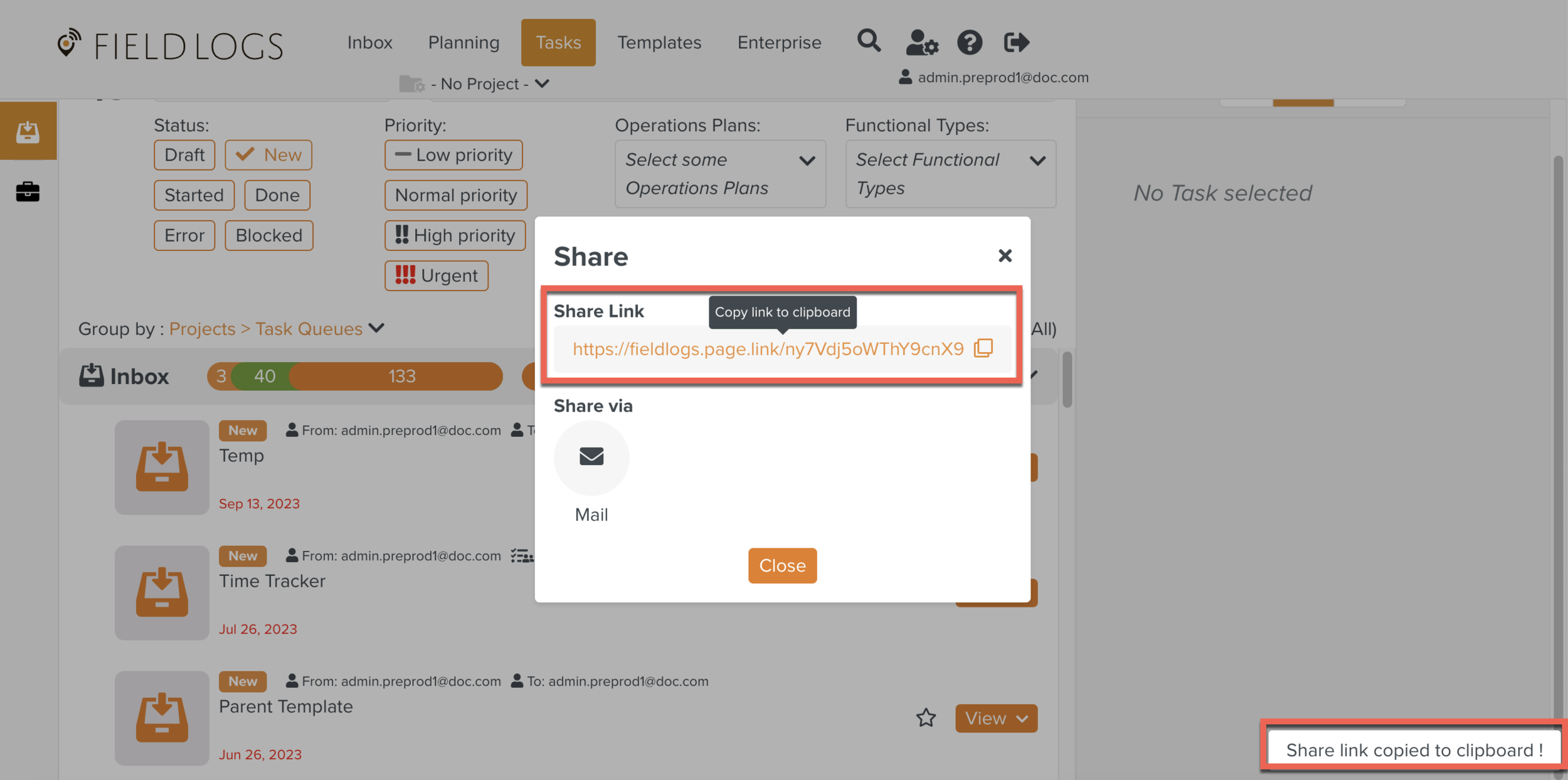Open the fieldlogs share link
Viewport: 1568px width, 780px height.
pos(768,349)
